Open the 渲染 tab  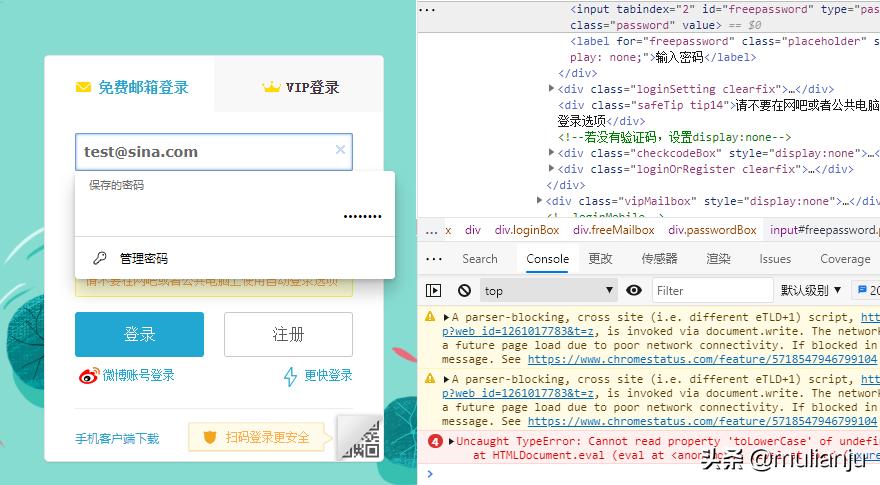(718, 259)
